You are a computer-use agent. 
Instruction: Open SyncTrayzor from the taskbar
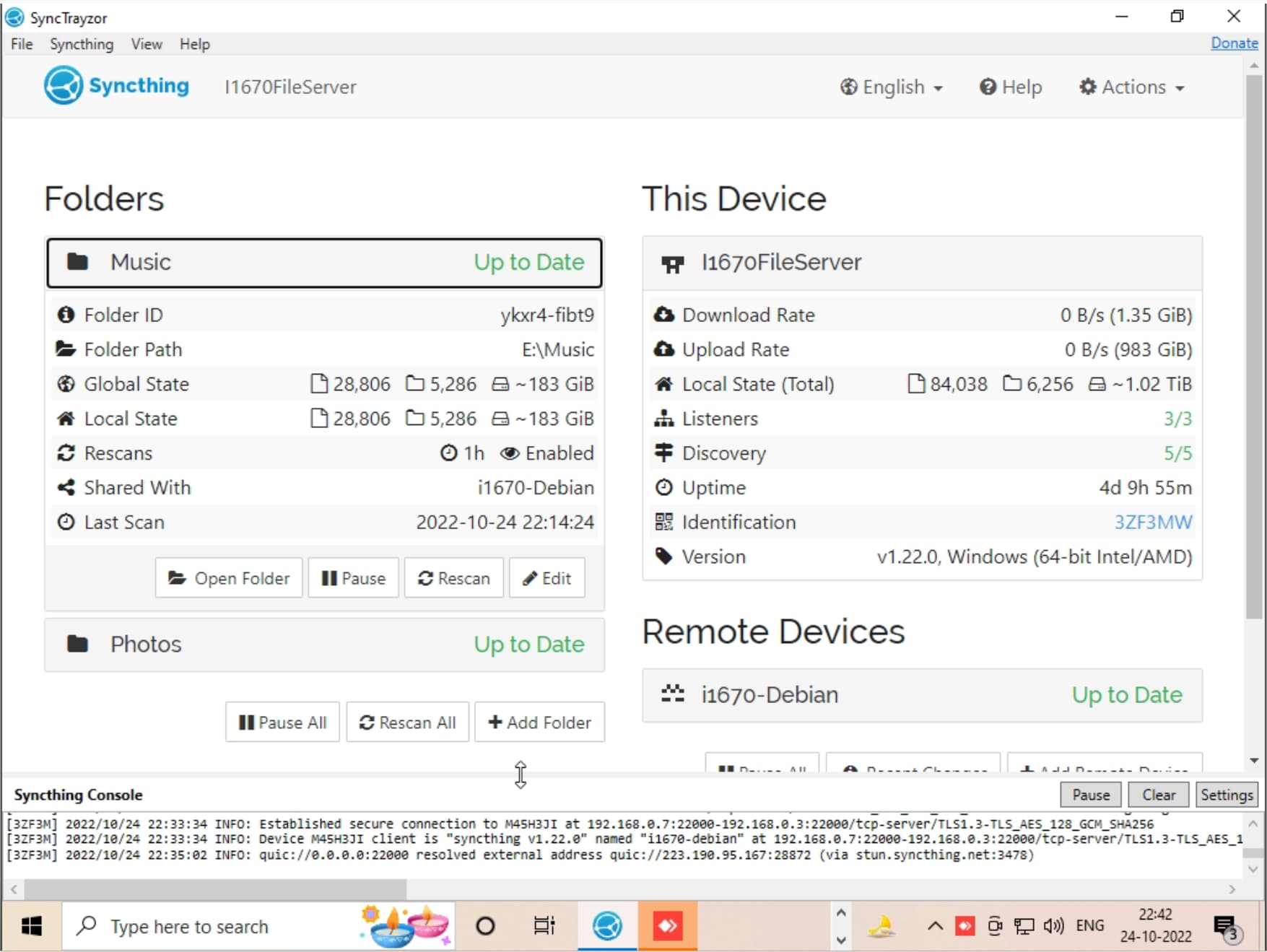coord(607,926)
